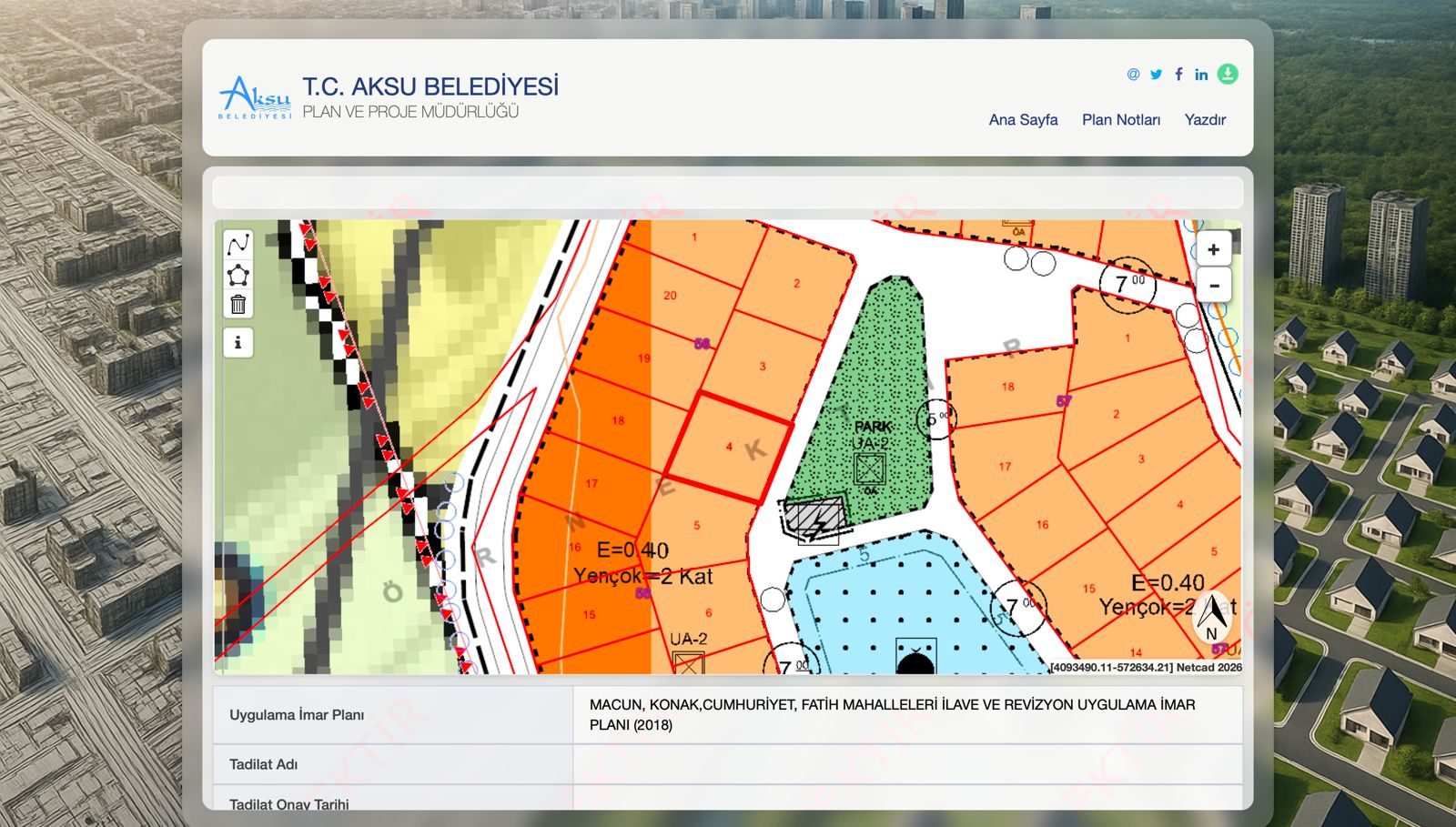Open the Facebook share icon

1178,75
